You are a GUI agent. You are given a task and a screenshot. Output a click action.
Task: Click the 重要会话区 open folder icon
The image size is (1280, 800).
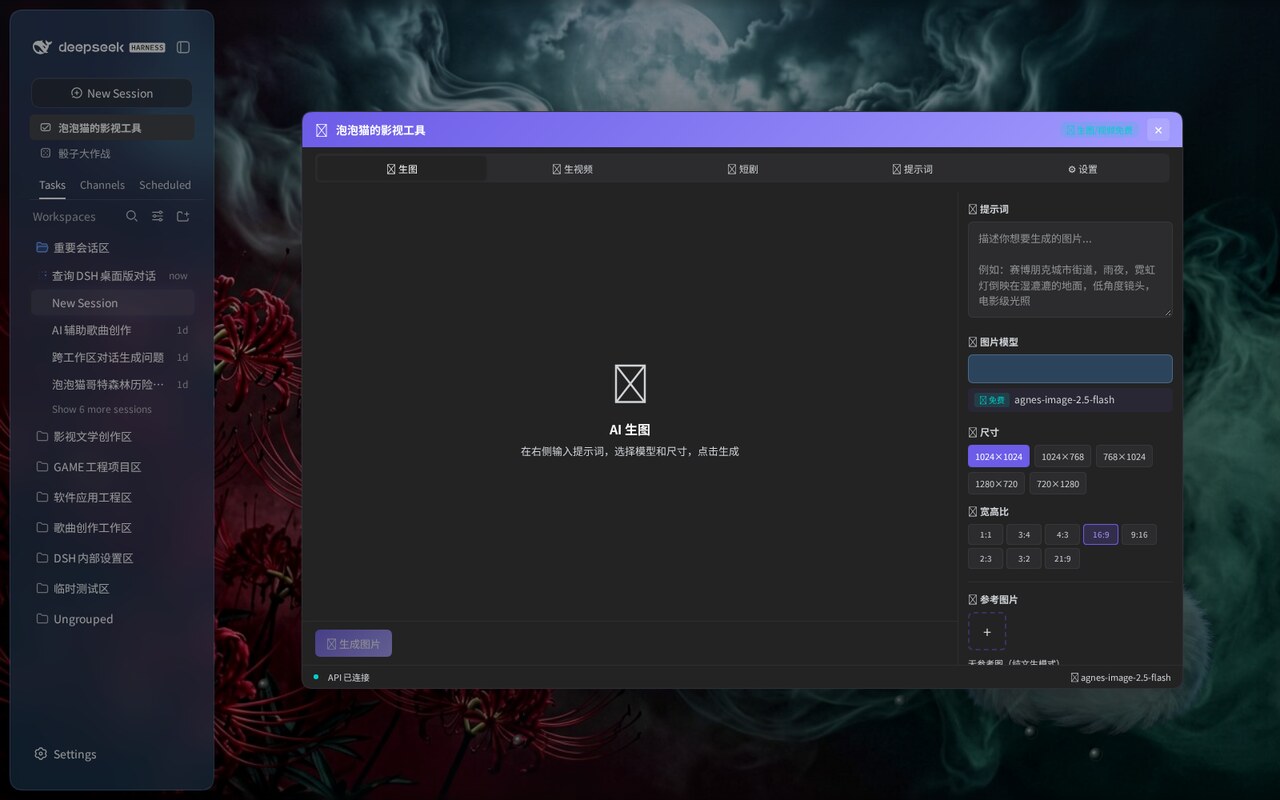42,248
